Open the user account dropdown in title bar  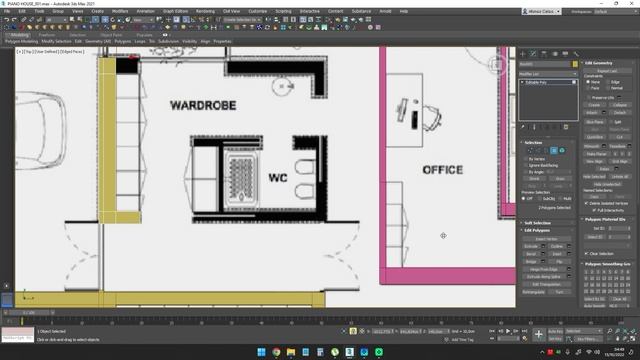pyautogui.click(x=542, y=11)
